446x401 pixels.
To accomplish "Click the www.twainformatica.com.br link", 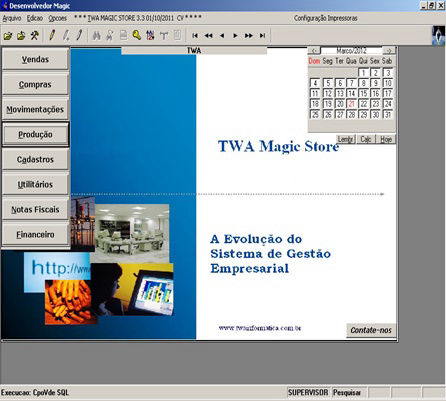I will click(260, 328).
